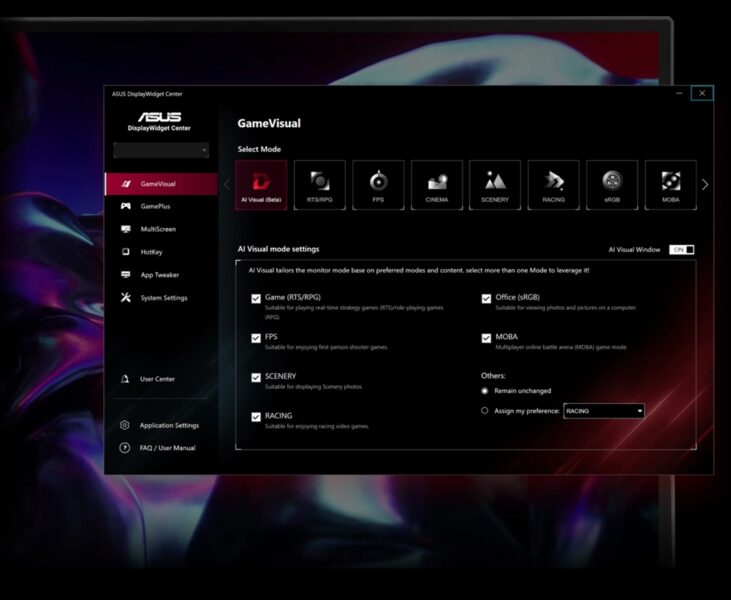This screenshot has height=600, width=731.
Task: Go to the HotKey section
Action: [161, 252]
